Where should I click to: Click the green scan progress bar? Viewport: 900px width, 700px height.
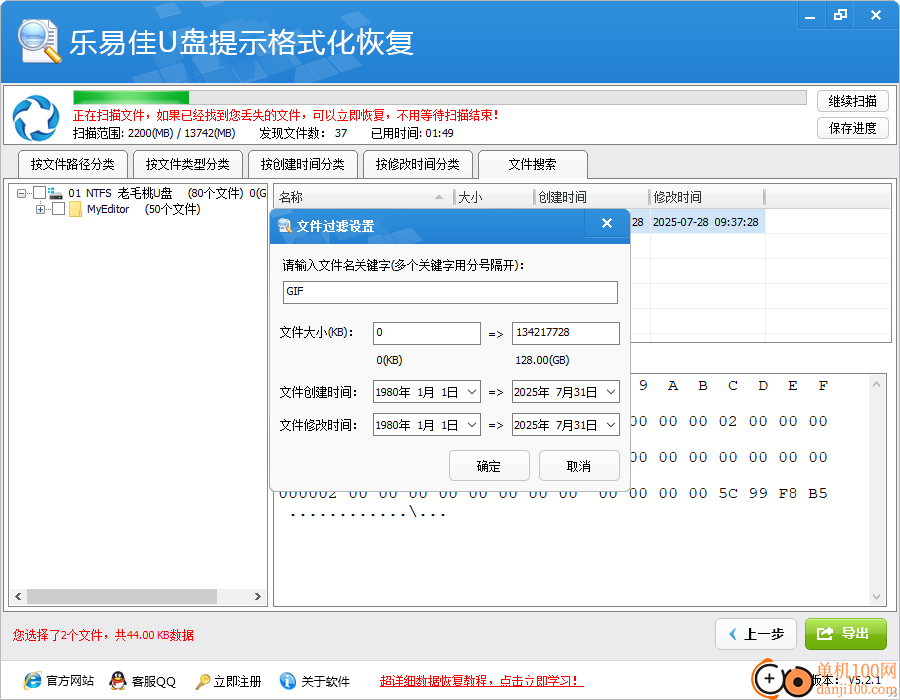(131, 97)
